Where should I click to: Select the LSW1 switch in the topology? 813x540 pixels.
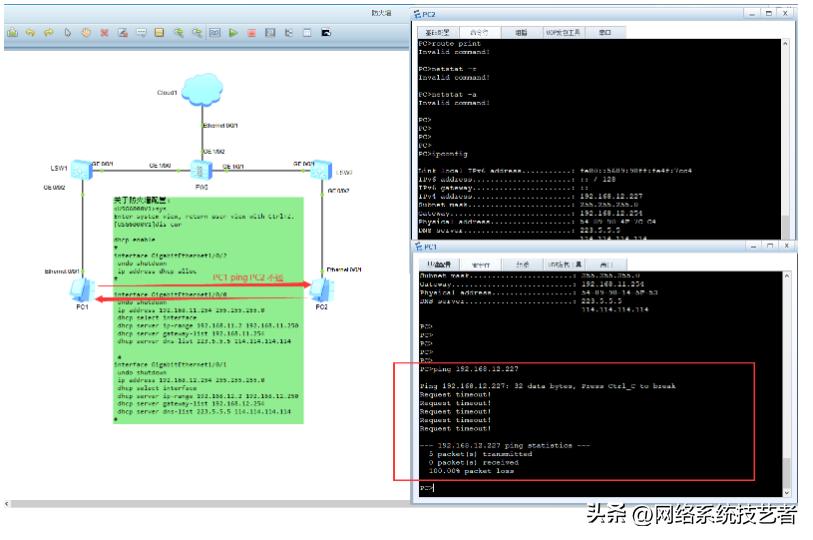(x=80, y=171)
